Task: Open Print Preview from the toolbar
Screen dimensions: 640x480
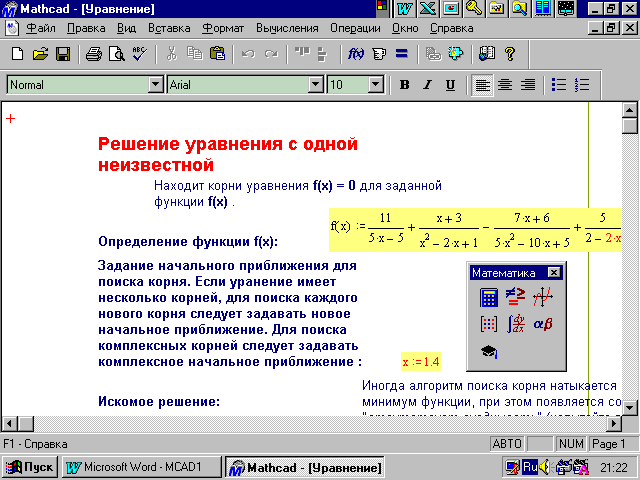Action: coord(117,54)
